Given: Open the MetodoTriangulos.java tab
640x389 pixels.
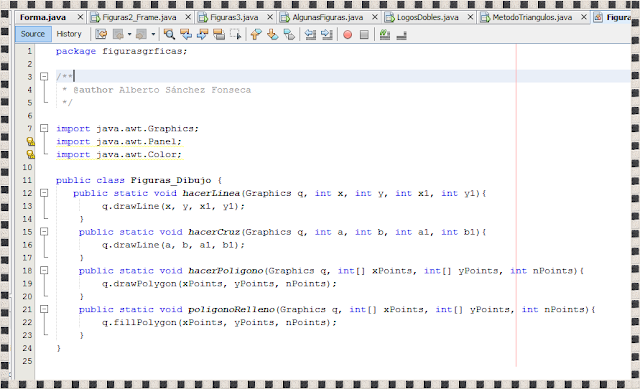Looking at the screenshot, I should coord(532,18).
